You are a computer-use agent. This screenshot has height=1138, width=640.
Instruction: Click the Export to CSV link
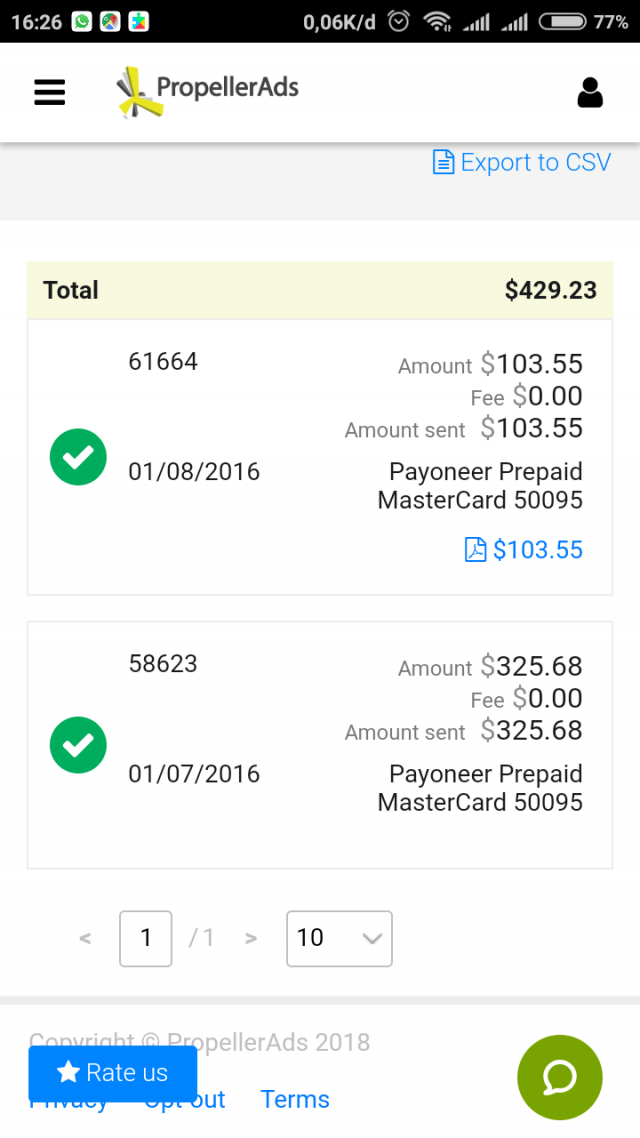pos(522,163)
